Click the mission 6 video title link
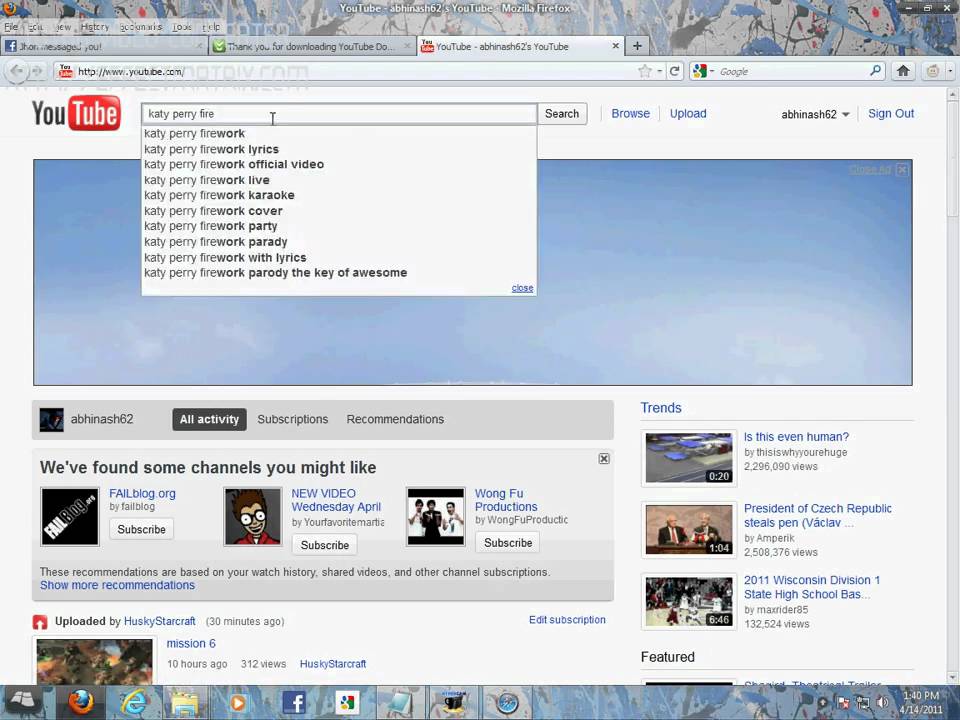Viewport: 960px width, 720px height. tap(191, 643)
